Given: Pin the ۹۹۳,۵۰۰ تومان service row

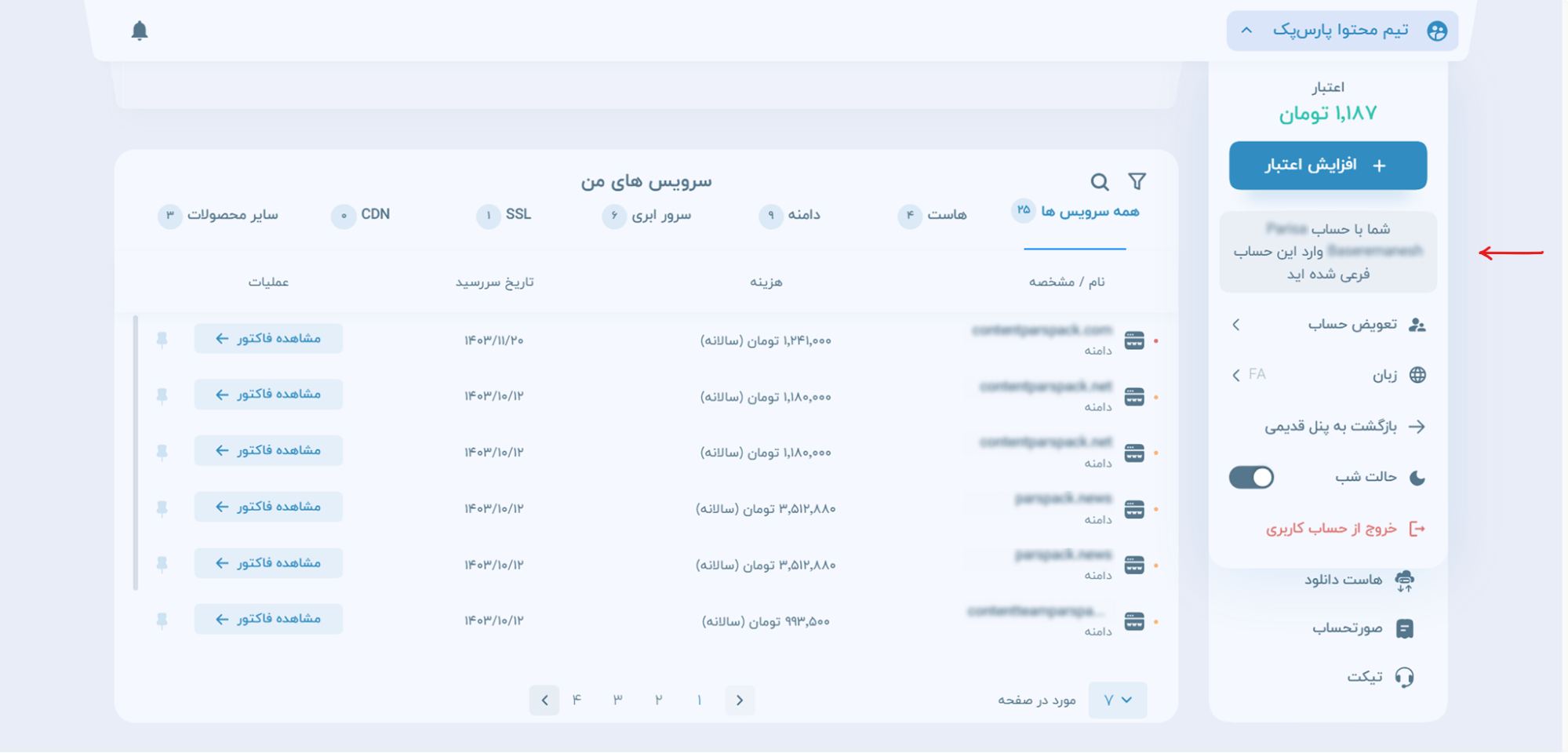Looking at the screenshot, I should pos(162,620).
